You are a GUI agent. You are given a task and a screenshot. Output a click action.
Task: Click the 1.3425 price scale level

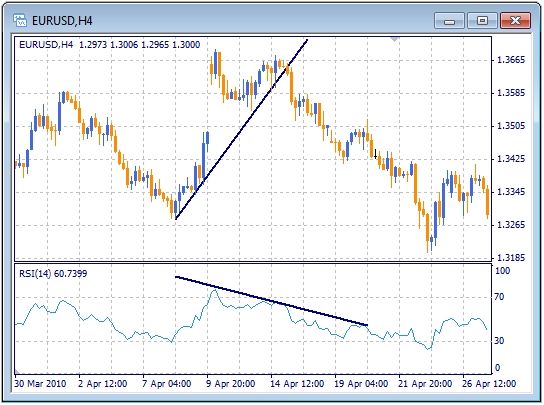pyautogui.click(x=511, y=159)
